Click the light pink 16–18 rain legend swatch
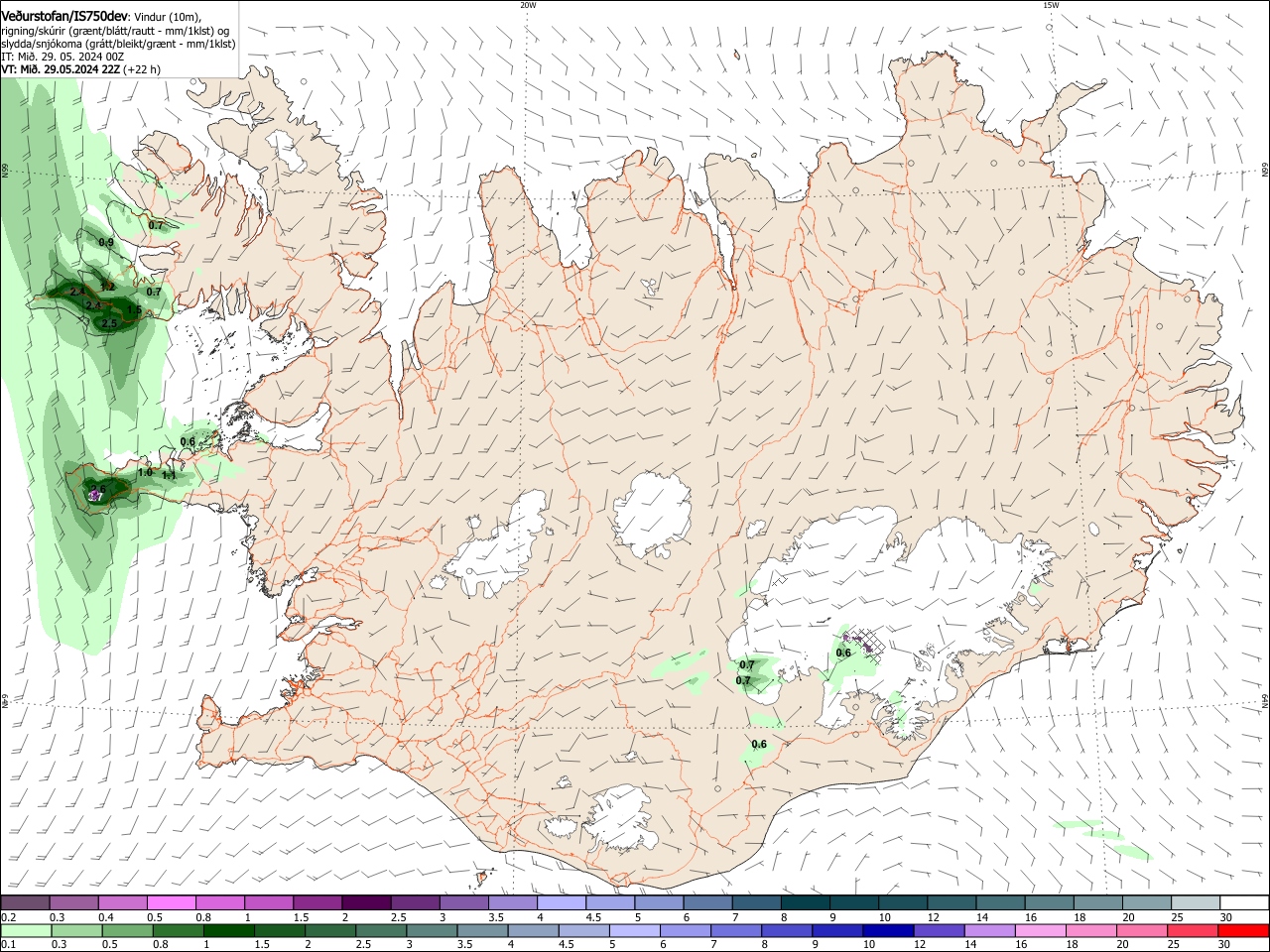This screenshot has width=1270, height=952. (x=1041, y=931)
